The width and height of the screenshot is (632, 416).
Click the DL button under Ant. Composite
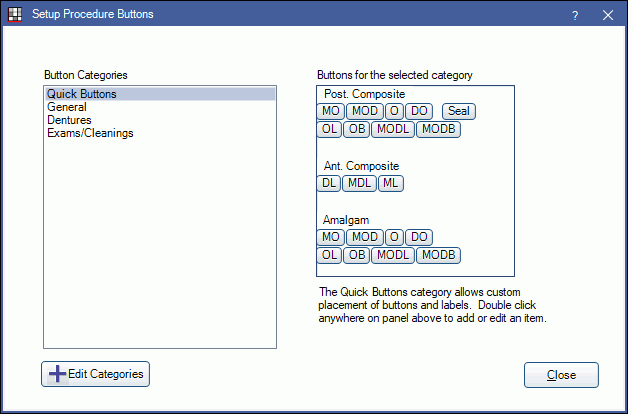(x=329, y=183)
